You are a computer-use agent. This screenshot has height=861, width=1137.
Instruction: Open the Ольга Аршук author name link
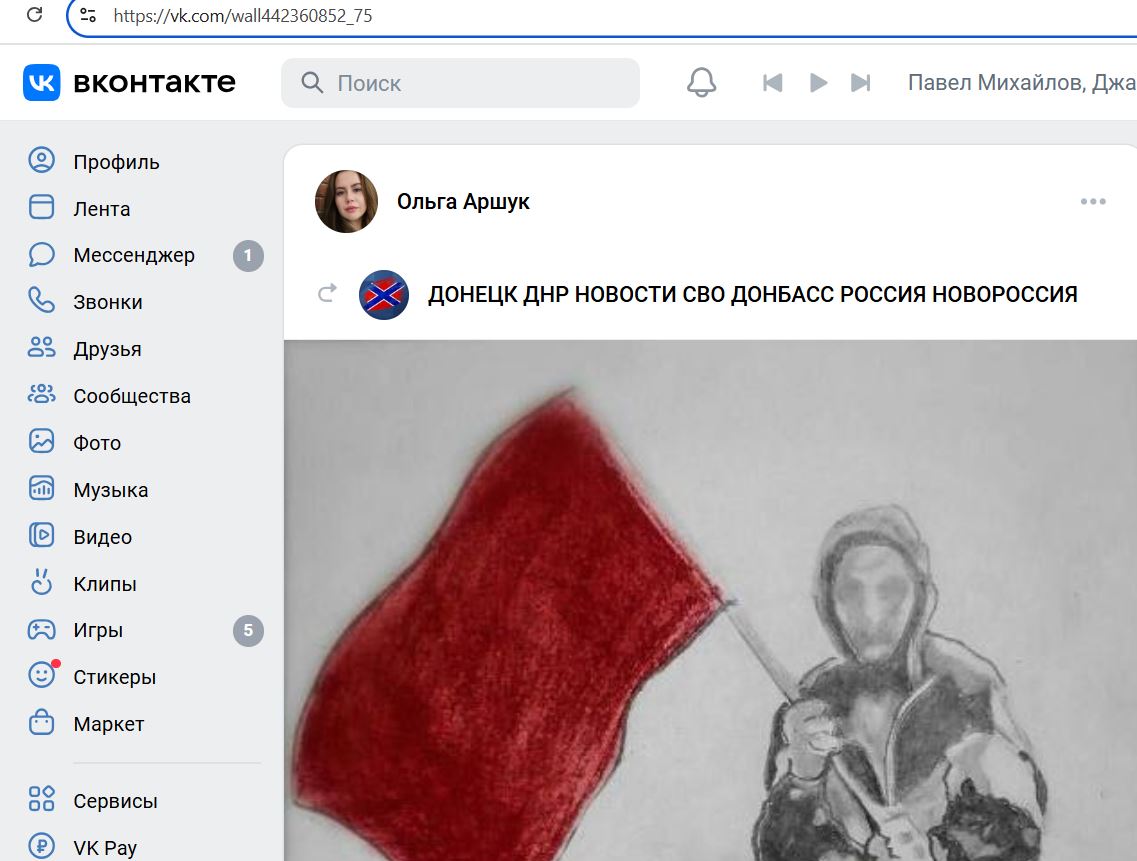click(463, 202)
